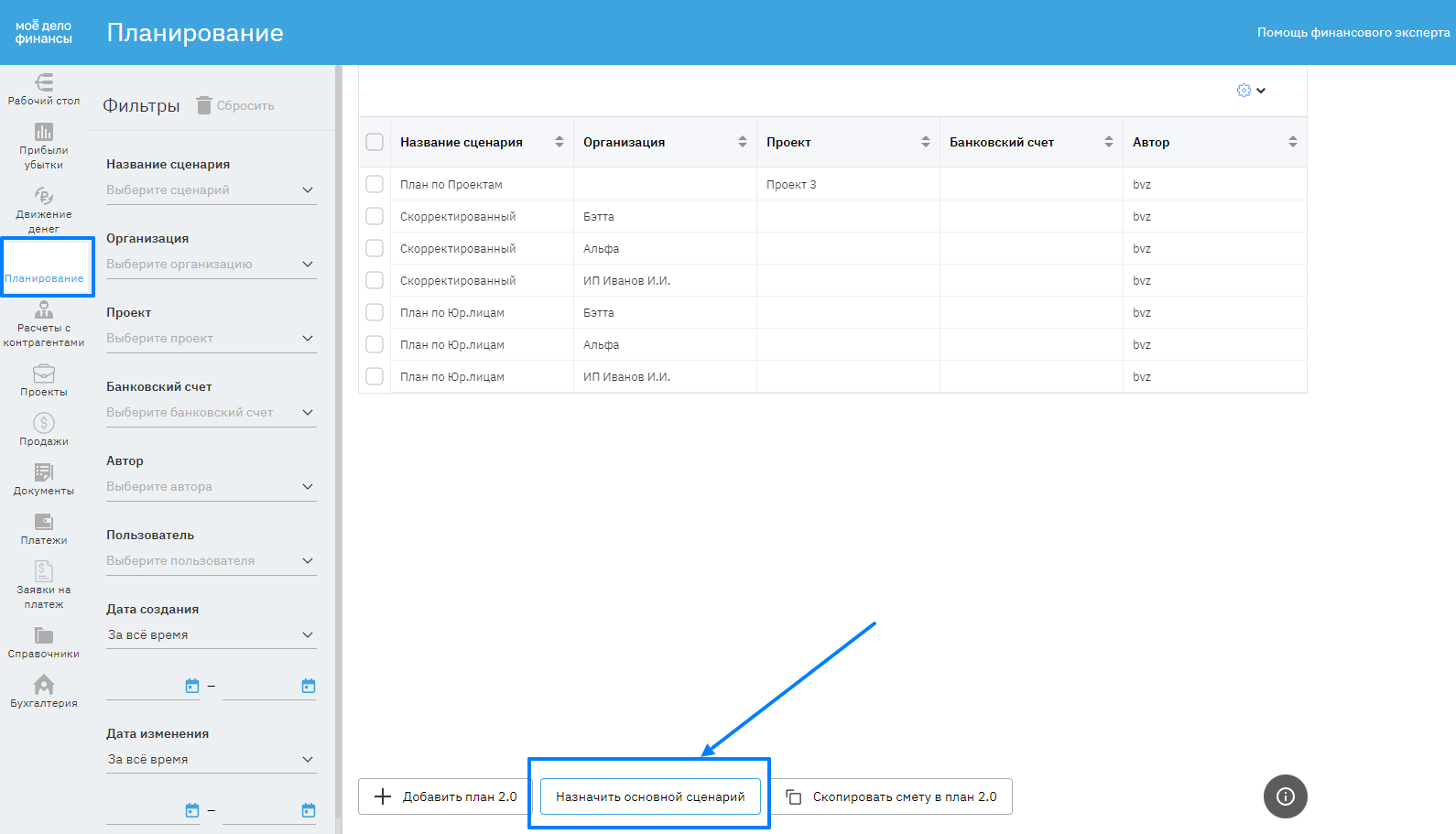Viewport: 1456px width, 834px height.
Task: Sort by Название сценария column arrows
Action: click(560, 142)
